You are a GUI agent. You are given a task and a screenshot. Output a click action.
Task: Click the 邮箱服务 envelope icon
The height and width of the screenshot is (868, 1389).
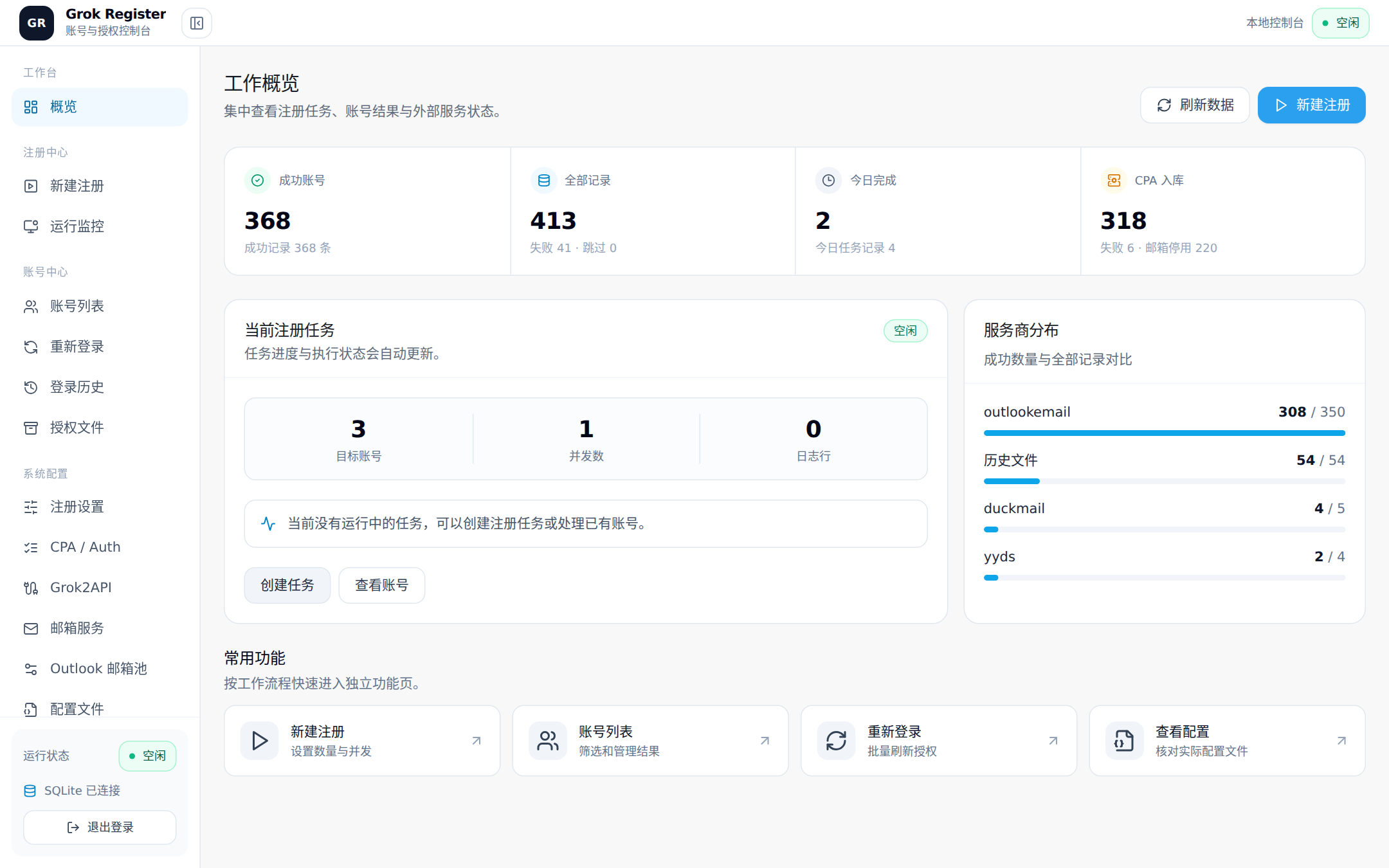[x=31, y=629]
